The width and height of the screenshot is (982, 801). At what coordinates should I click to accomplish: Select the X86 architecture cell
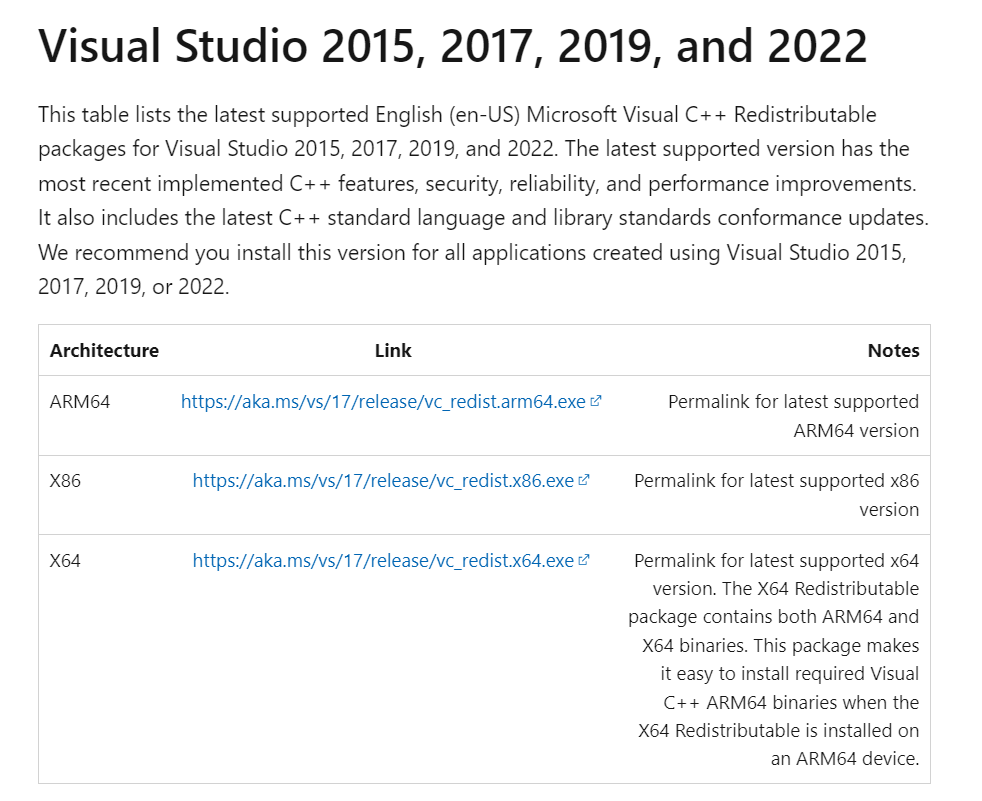pos(65,481)
